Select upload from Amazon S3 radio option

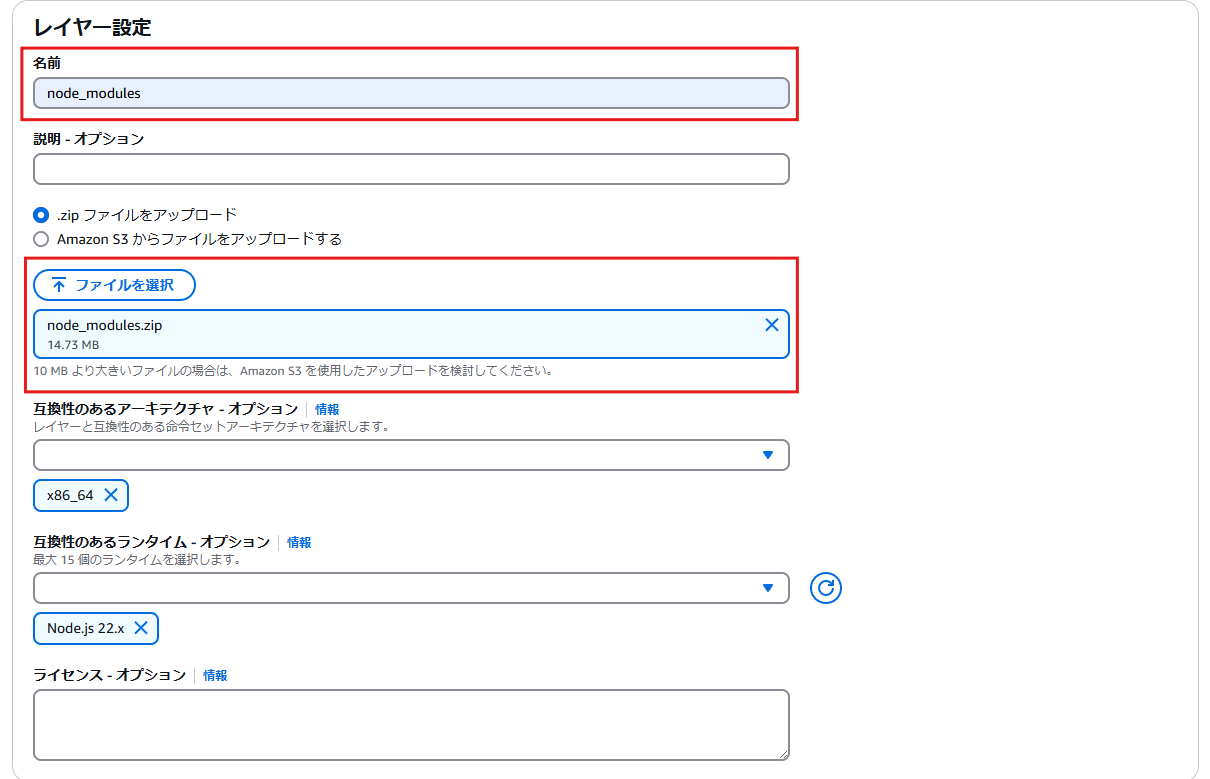41,239
